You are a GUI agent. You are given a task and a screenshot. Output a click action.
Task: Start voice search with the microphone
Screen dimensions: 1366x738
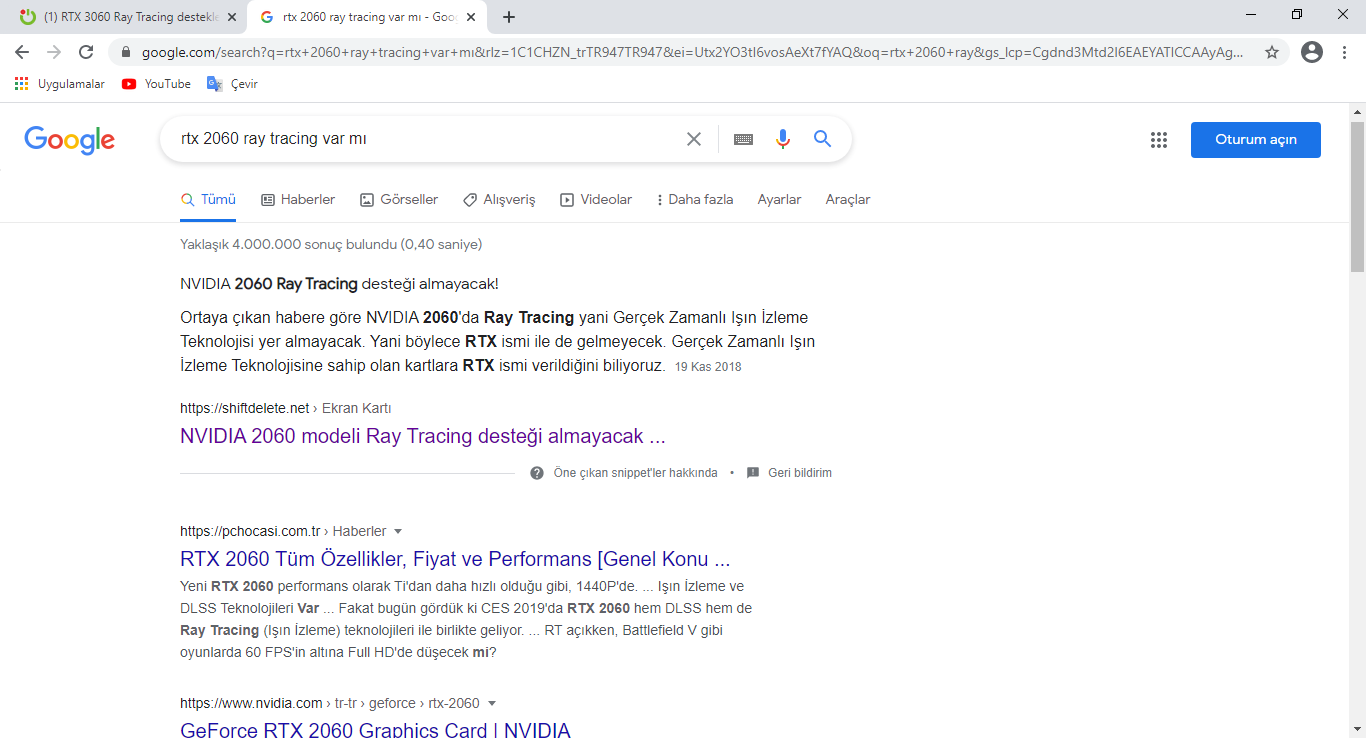783,139
